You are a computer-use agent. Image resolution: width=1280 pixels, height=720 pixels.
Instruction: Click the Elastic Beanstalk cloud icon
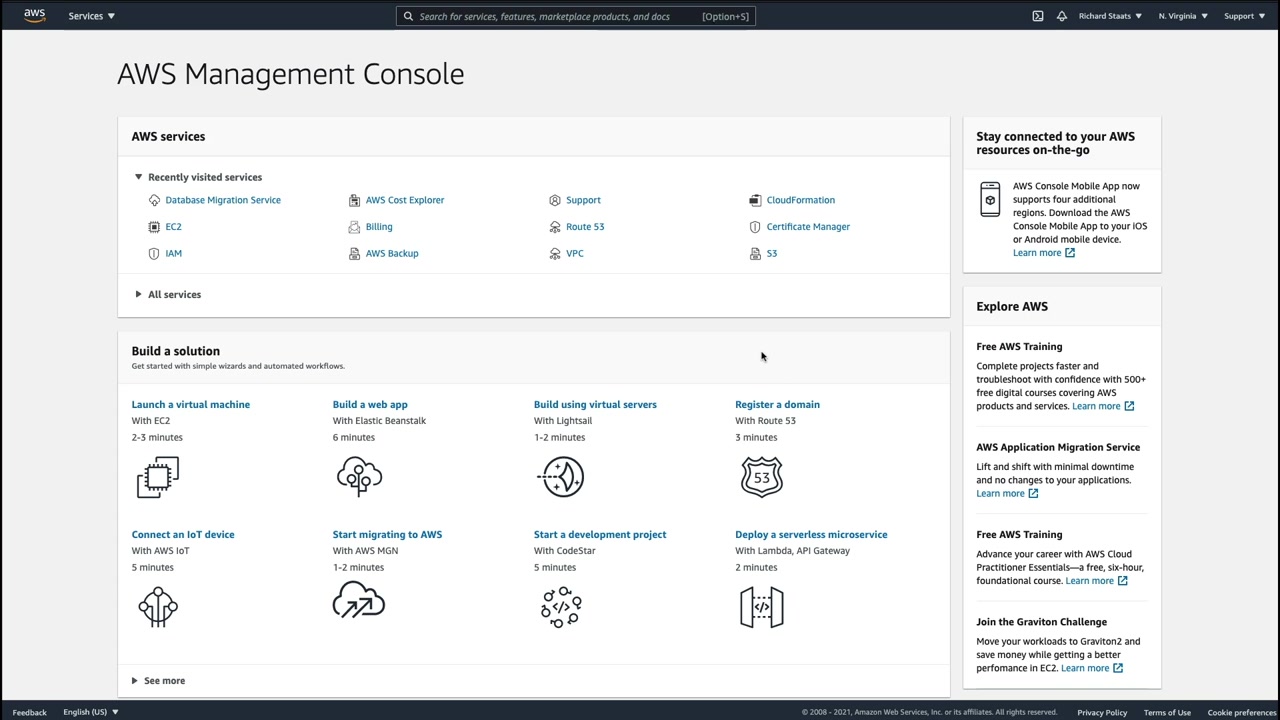359,477
